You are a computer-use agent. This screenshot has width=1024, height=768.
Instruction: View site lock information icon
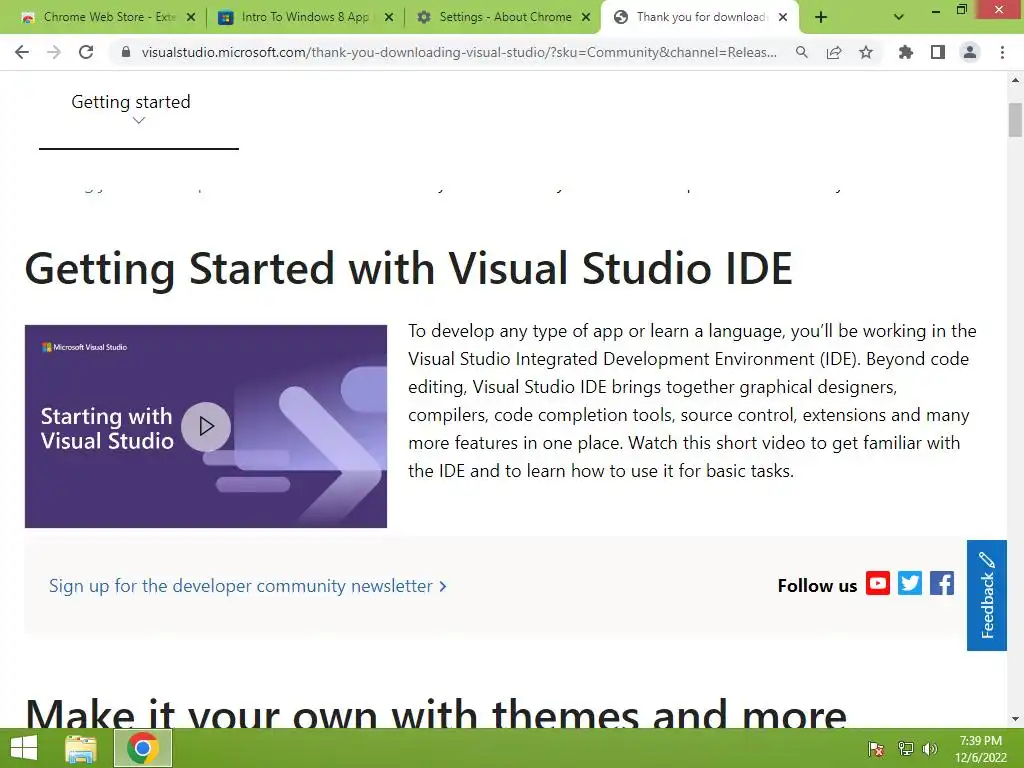coord(126,52)
